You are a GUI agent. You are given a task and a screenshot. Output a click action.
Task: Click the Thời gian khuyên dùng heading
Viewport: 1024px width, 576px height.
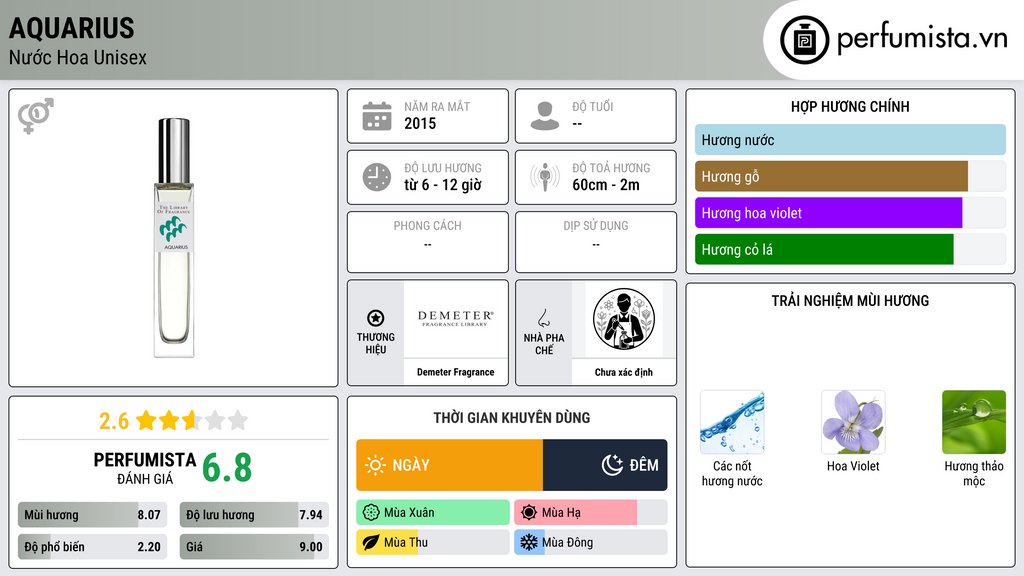tap(512, 418)
